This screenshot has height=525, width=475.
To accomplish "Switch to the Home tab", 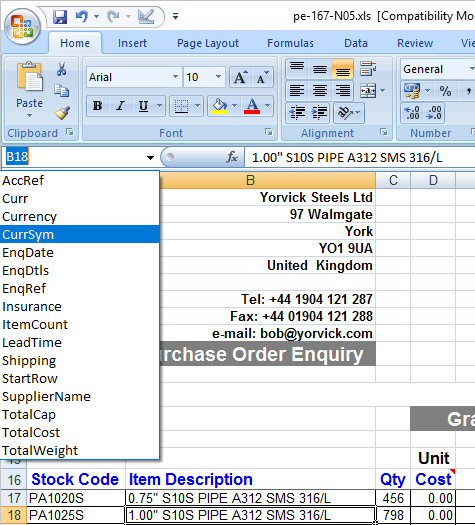I will (75, 43).
